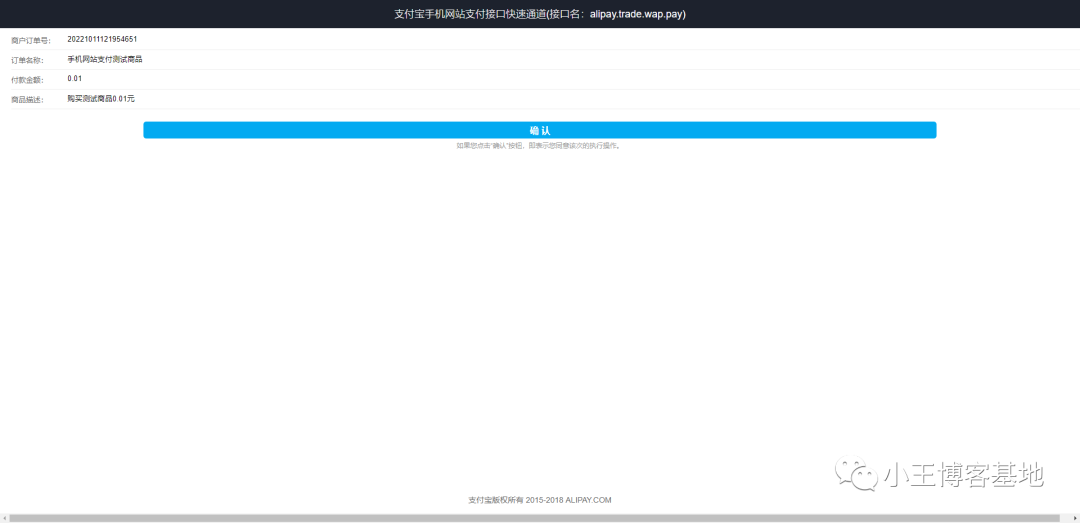The height and width of the screenshot is (523, 1080).
Task: Click the hint text below 确认 button
Action: (x=539, y=146)
